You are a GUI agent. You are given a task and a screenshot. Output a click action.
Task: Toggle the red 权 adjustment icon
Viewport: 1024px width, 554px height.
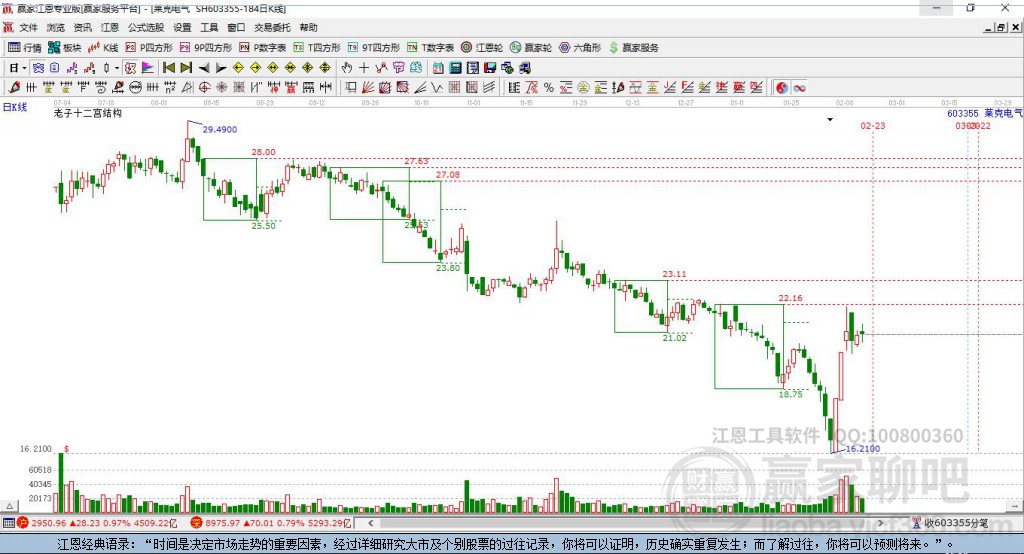[x=131, y=68]
